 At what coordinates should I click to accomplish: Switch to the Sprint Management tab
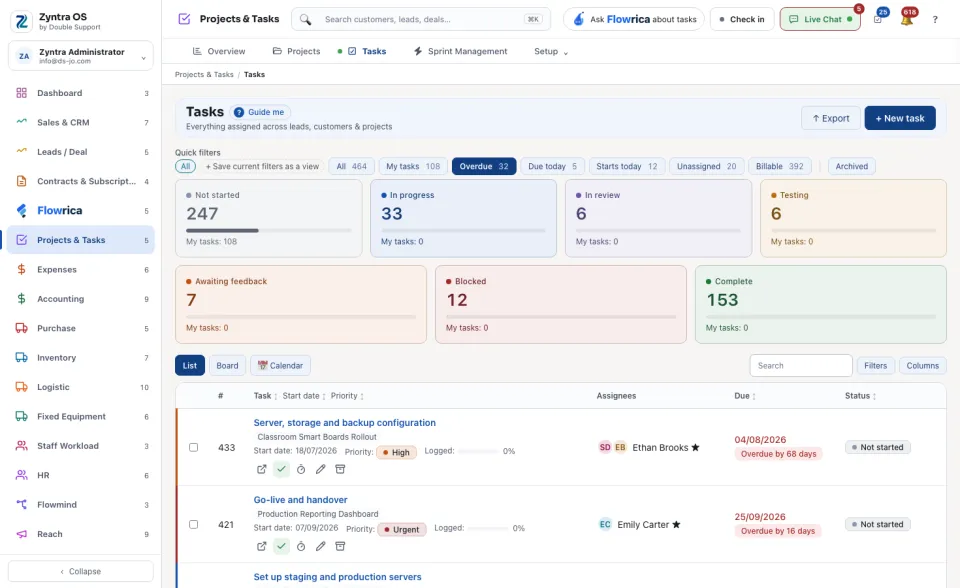pyautogui.click(x=460, y=51)
